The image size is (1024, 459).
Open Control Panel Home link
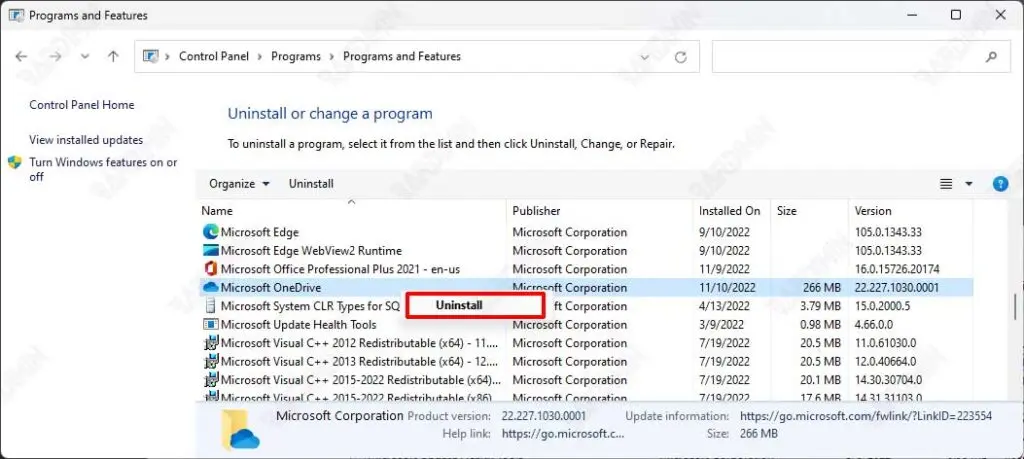(x=82, y=104)
